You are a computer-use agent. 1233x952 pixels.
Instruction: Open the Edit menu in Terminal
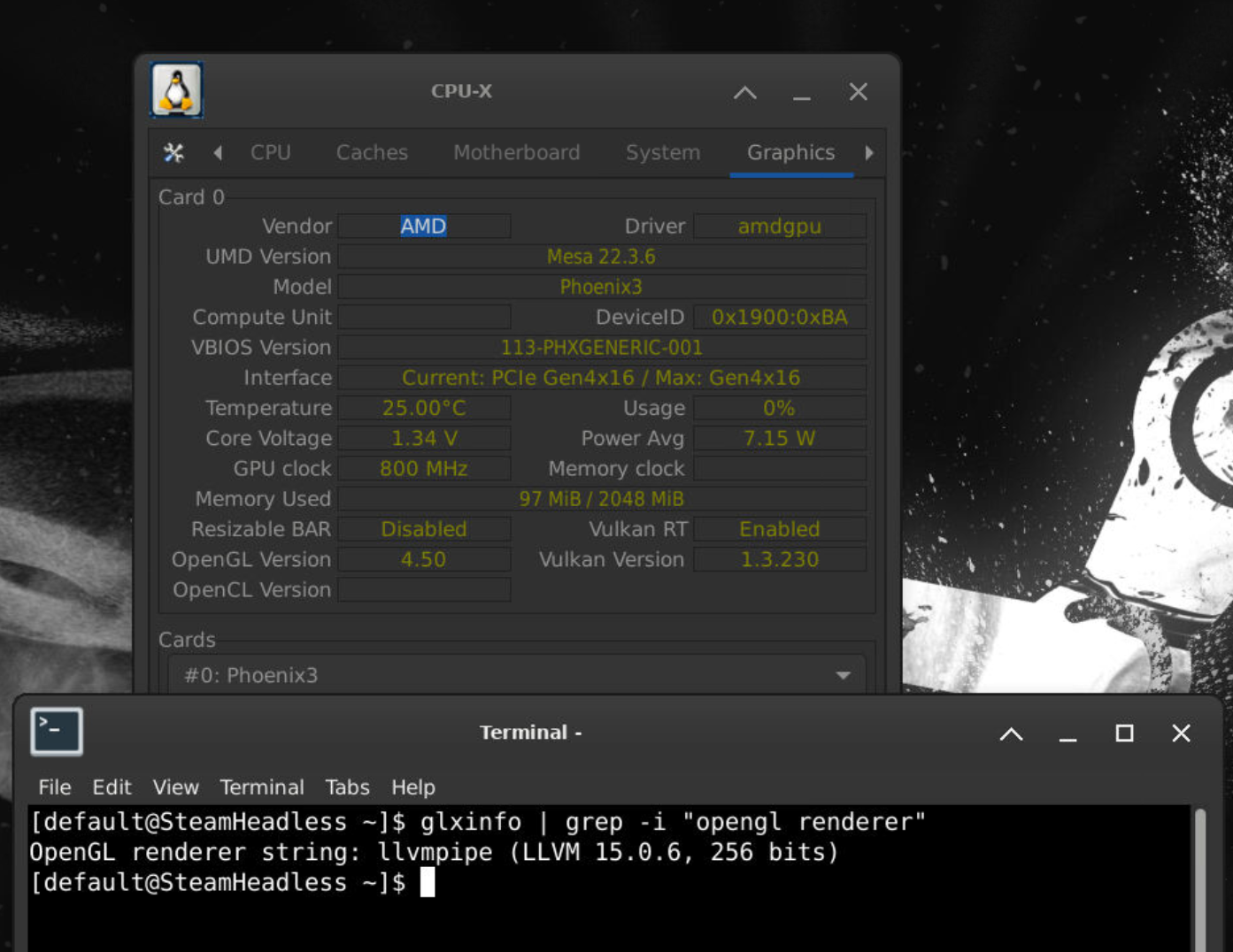point(112,787)
